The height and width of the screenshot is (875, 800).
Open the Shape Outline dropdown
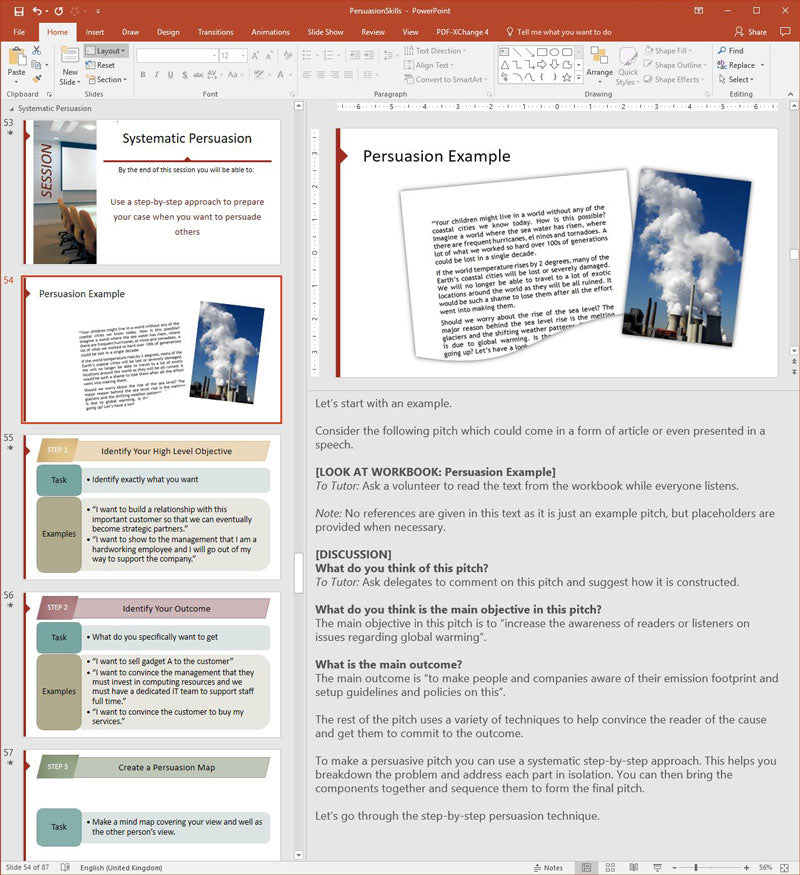(x=674, y=65)
